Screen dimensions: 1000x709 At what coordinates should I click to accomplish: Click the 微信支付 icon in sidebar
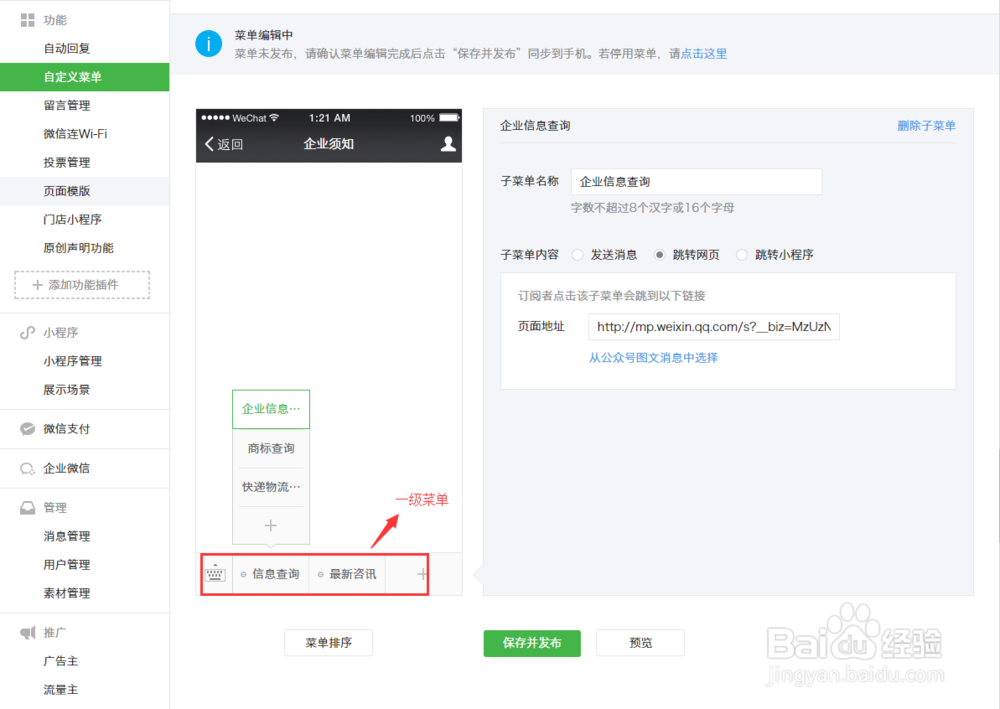(x=27, y=428)
